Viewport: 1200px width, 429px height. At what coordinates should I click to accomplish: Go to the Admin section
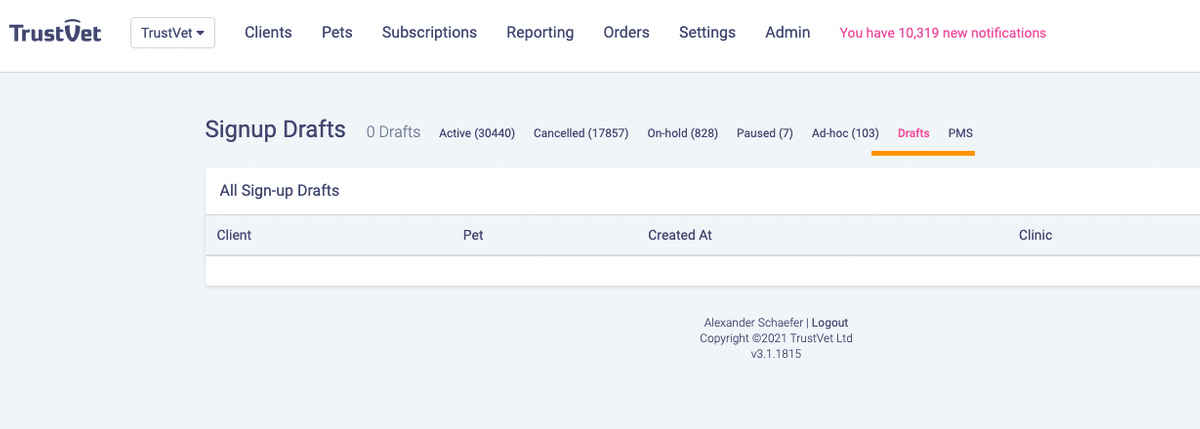click(x=788, y=32)
